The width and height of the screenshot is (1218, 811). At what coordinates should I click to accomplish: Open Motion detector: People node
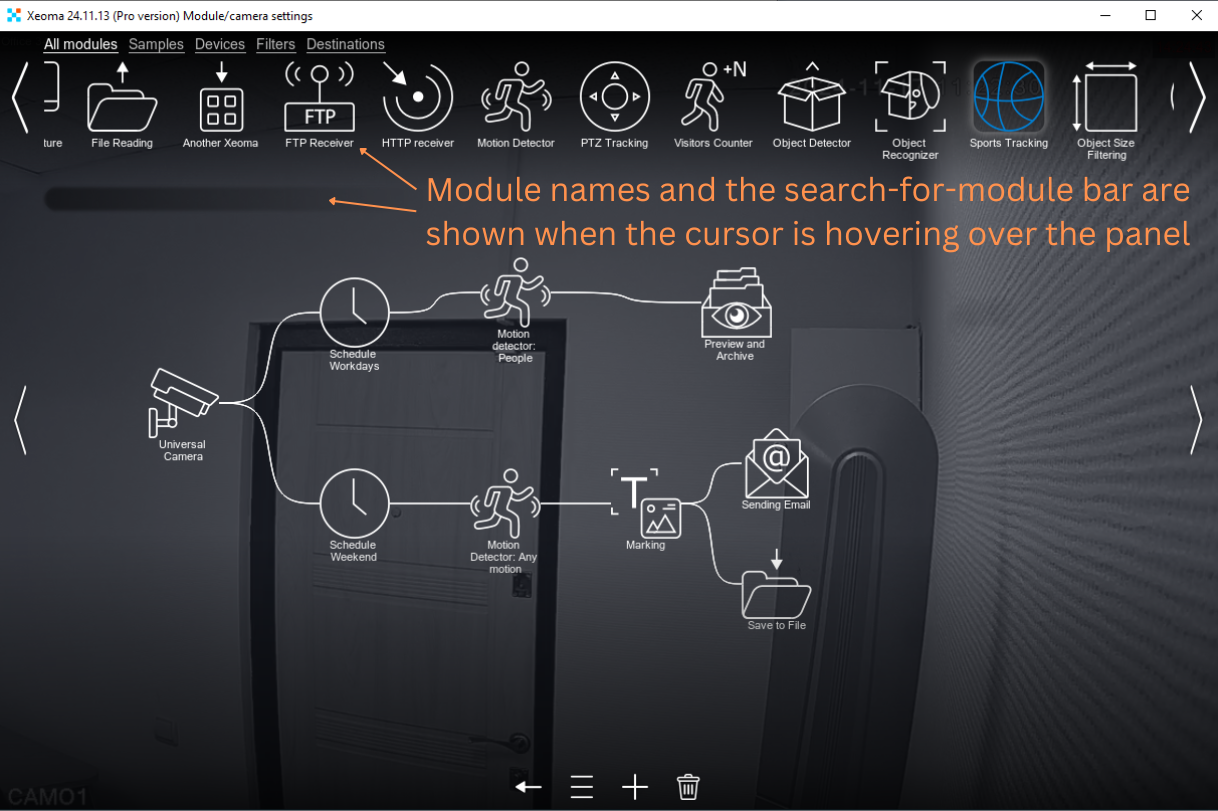[x=516, y=293]
